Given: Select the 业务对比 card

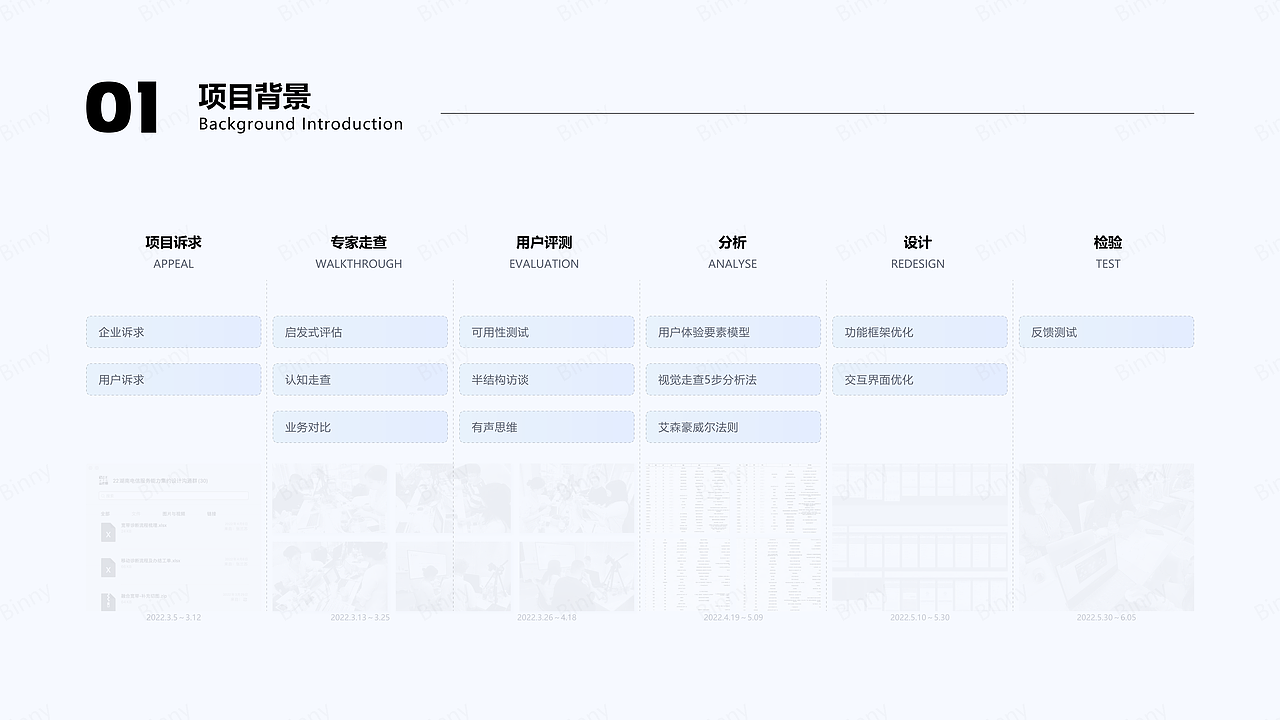Looking at the screenshot, I should click(359, 426).
